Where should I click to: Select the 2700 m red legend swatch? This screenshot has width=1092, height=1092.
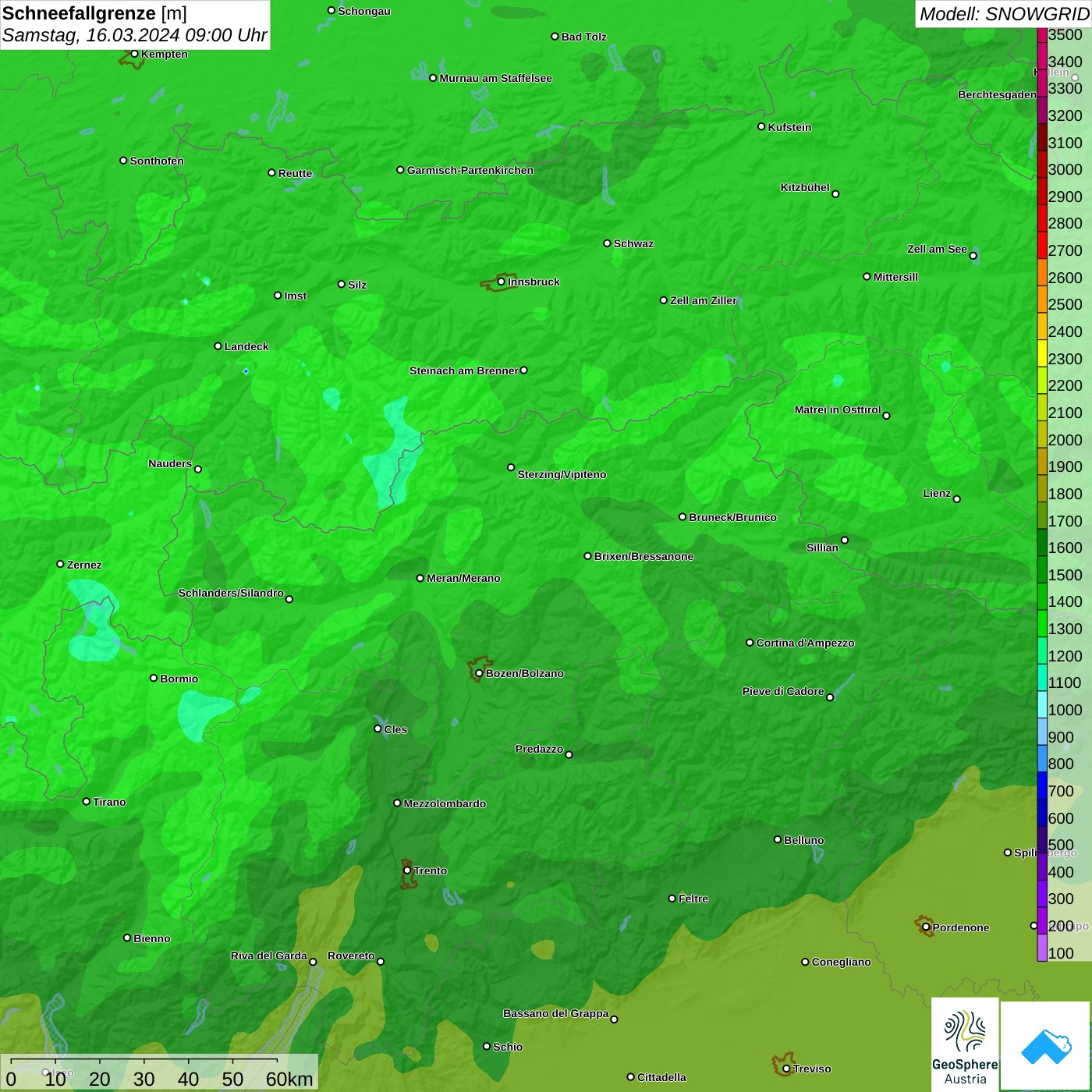[1042, 246]
